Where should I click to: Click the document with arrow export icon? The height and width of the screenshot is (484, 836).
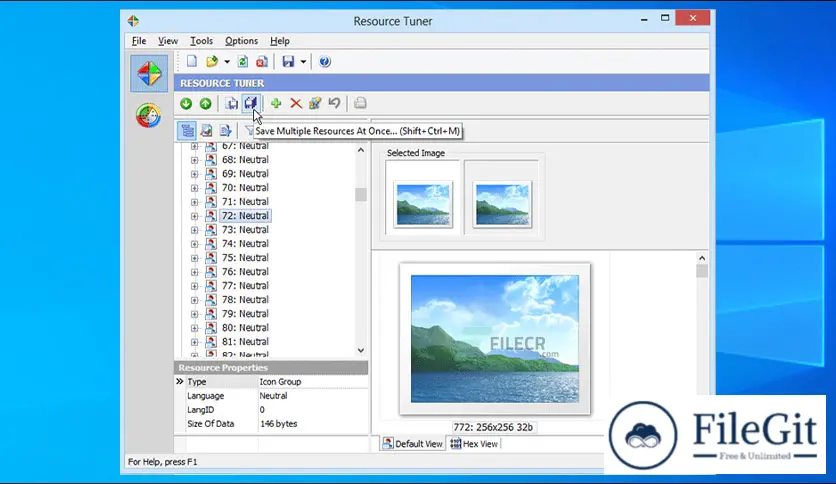point(226,131)
